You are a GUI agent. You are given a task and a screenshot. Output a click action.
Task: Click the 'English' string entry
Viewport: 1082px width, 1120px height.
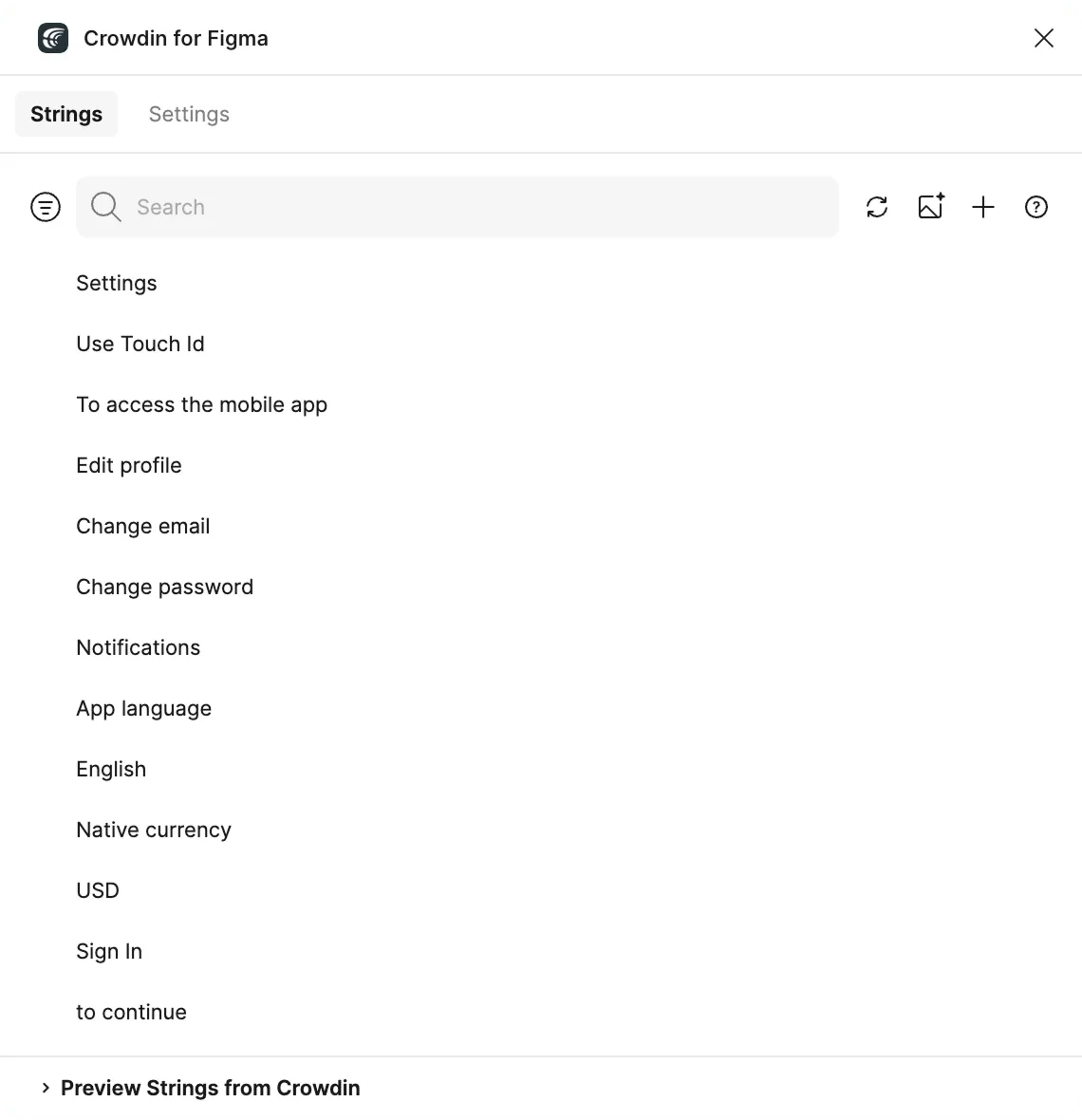pyautogui.click(x=110, y=769)
